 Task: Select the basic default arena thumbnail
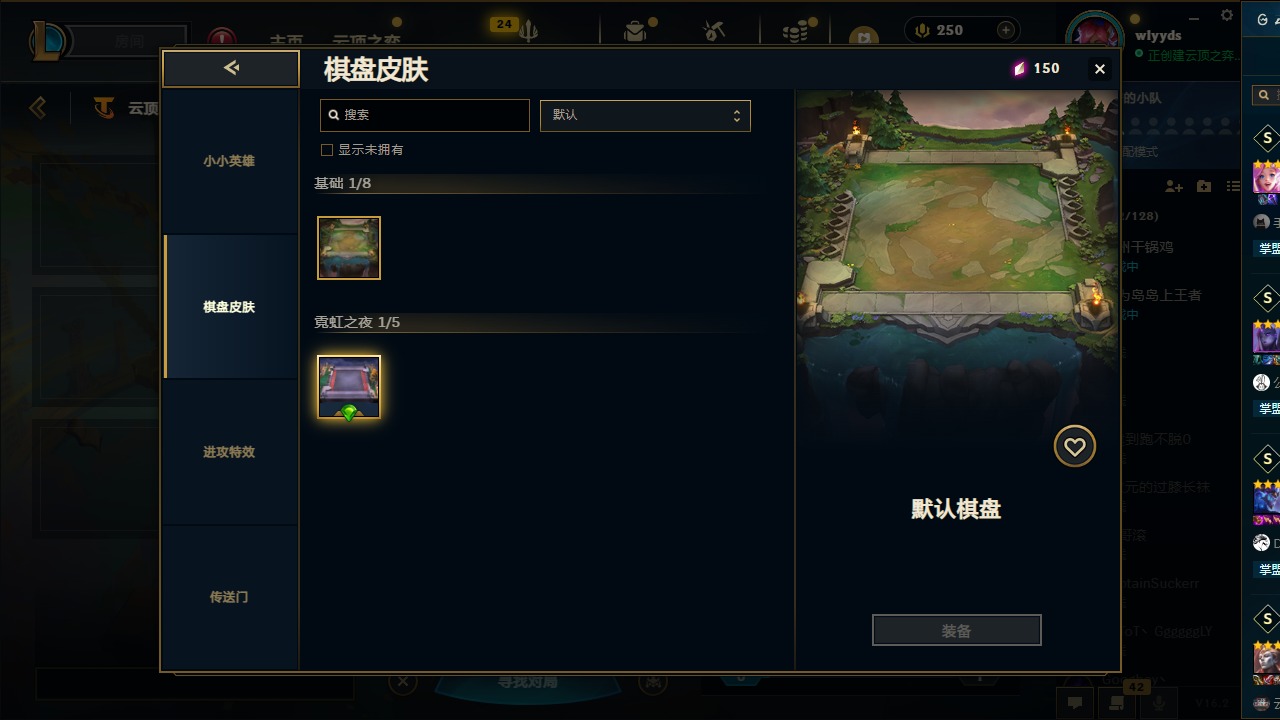click(349, 248)
